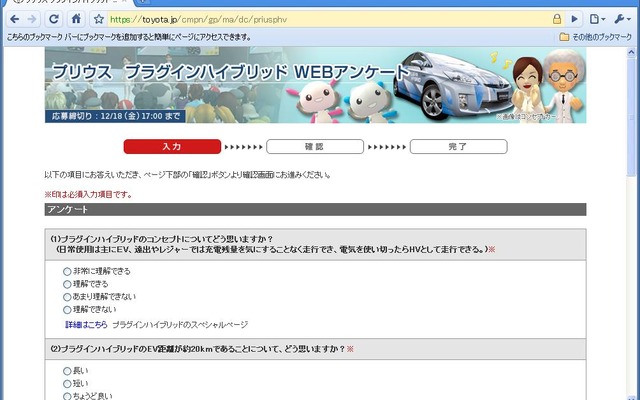Click the toyota.jp address bar
The height and width of the screenshot is (400, 640).
329,19
